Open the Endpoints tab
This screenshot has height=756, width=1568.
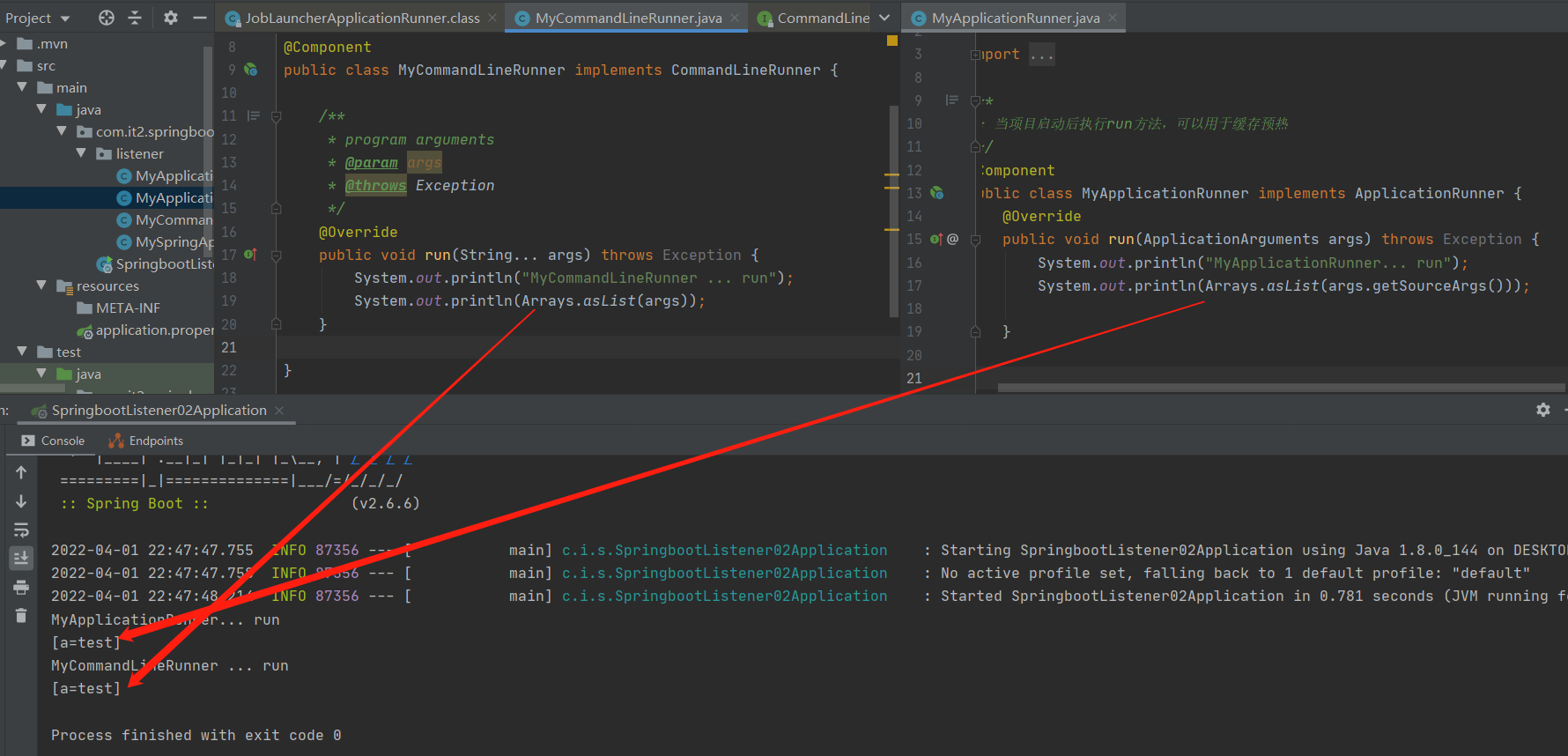(x=146, y=441)
